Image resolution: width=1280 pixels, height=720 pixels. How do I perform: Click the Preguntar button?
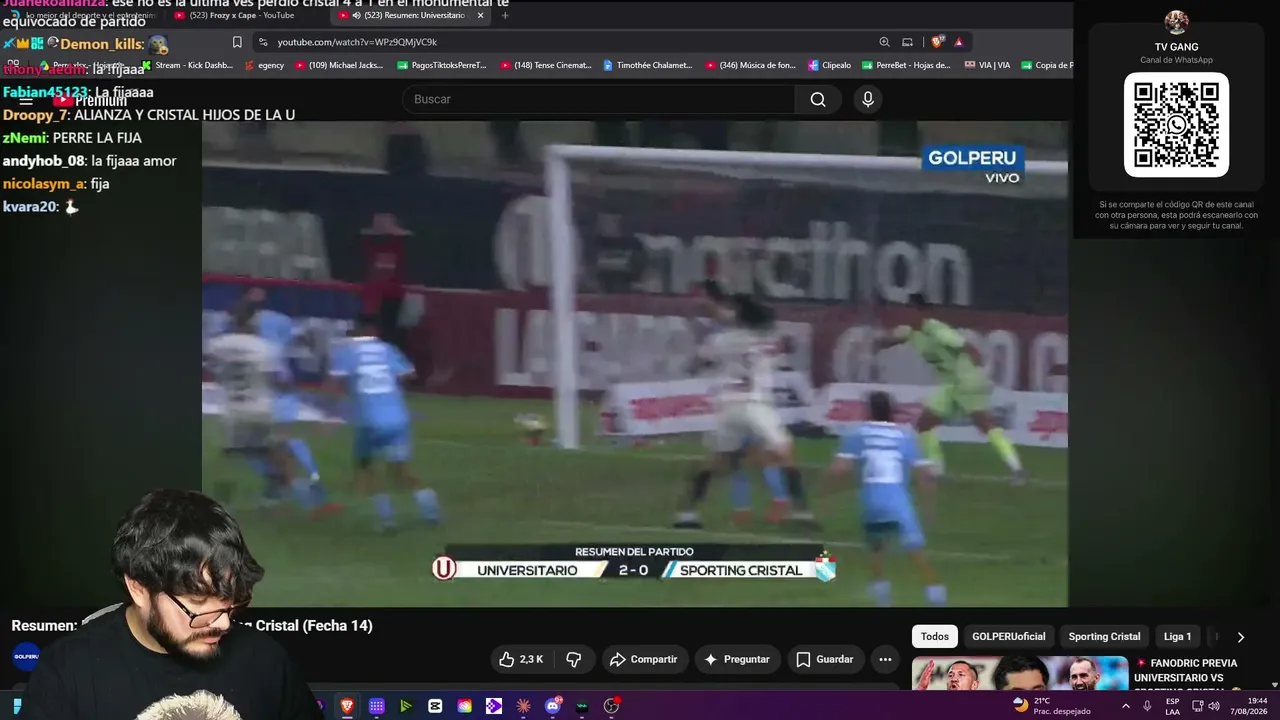[x=737, y=659]
